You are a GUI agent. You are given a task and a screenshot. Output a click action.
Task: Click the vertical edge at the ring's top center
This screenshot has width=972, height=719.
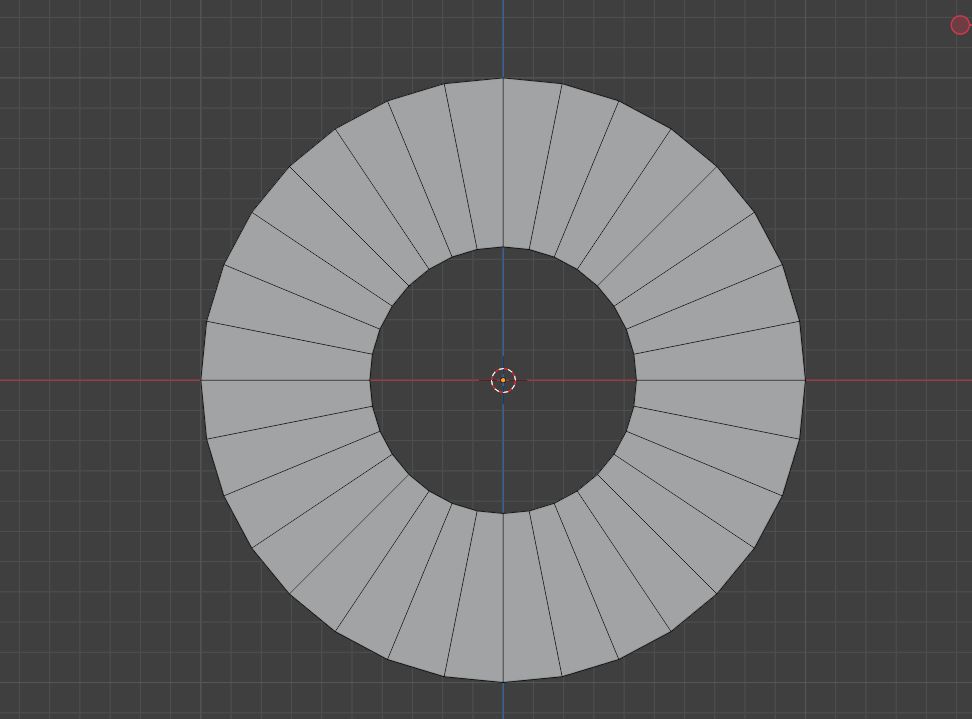(x=503, y=162)
